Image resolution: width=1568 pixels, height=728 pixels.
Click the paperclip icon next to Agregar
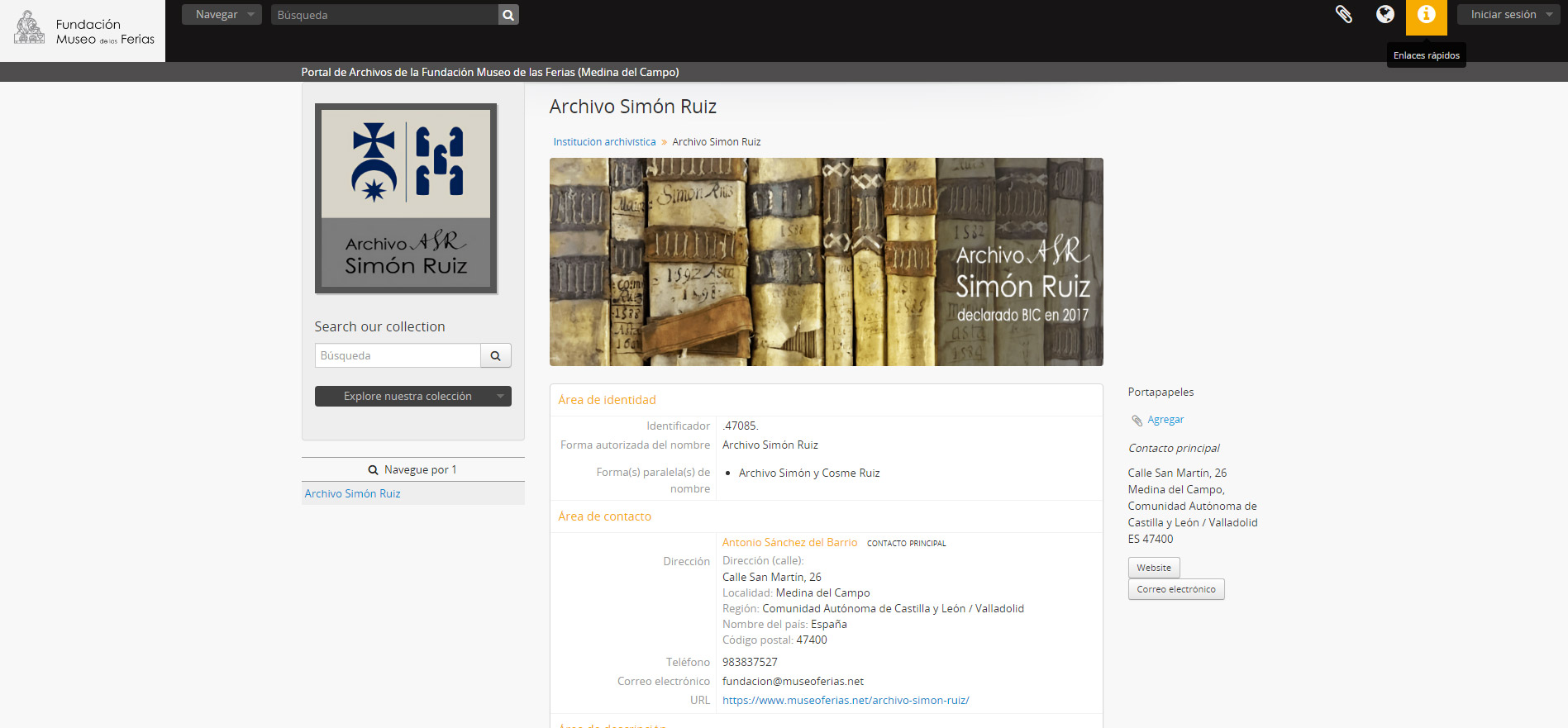[1137, 421]
